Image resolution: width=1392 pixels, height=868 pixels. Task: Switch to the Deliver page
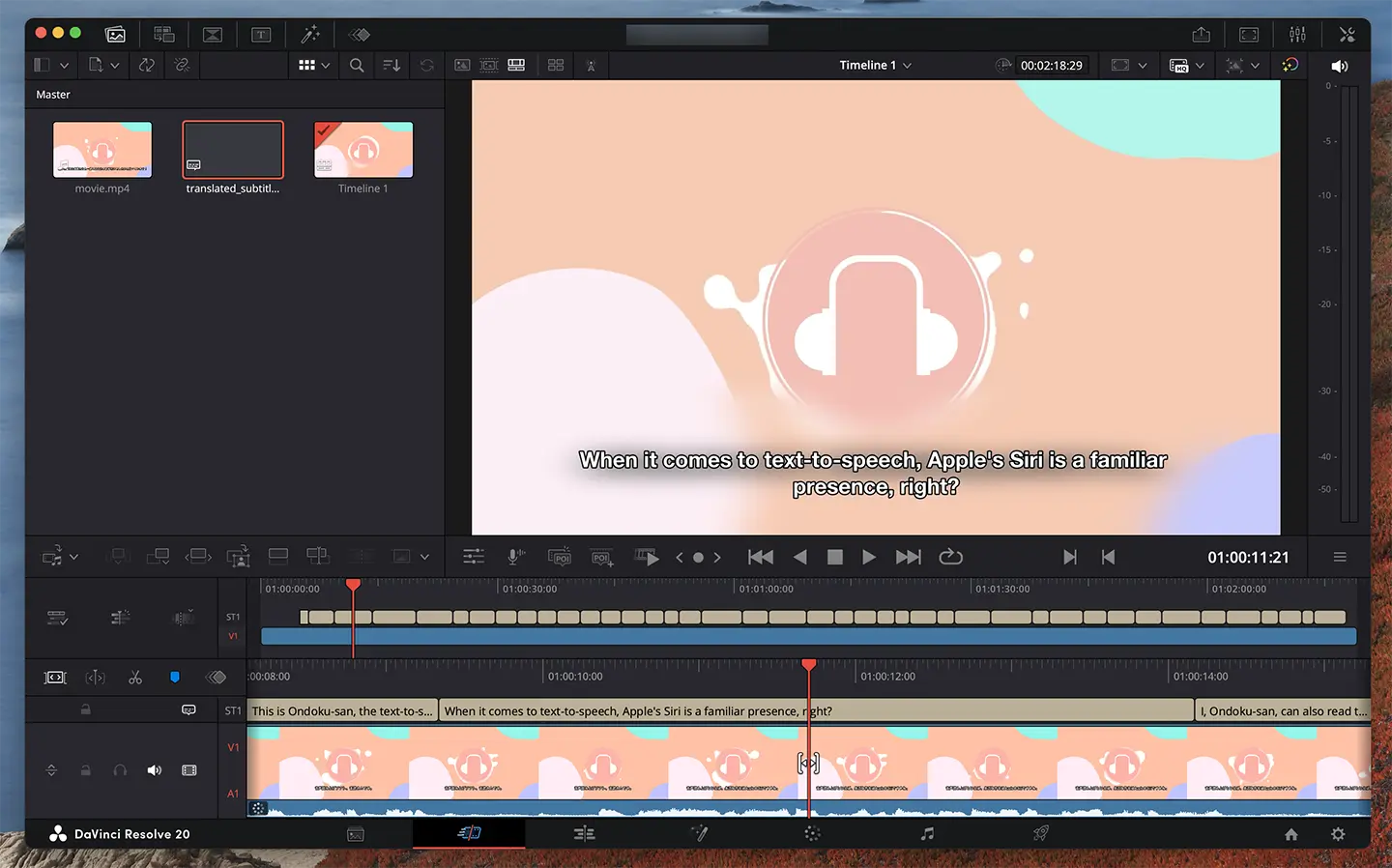(1041, 833)
